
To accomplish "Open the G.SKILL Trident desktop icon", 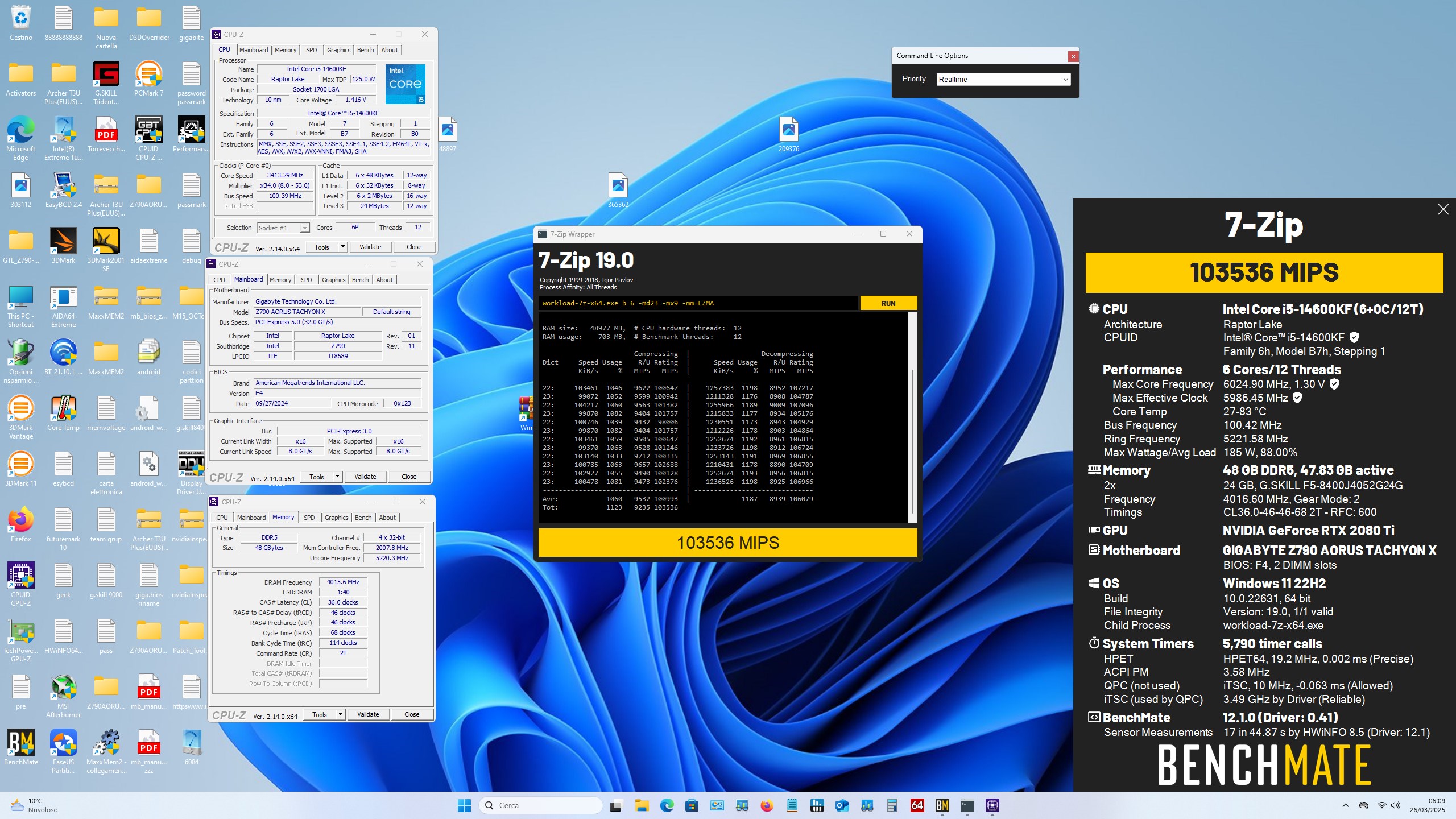I will (x=106, y=82).
